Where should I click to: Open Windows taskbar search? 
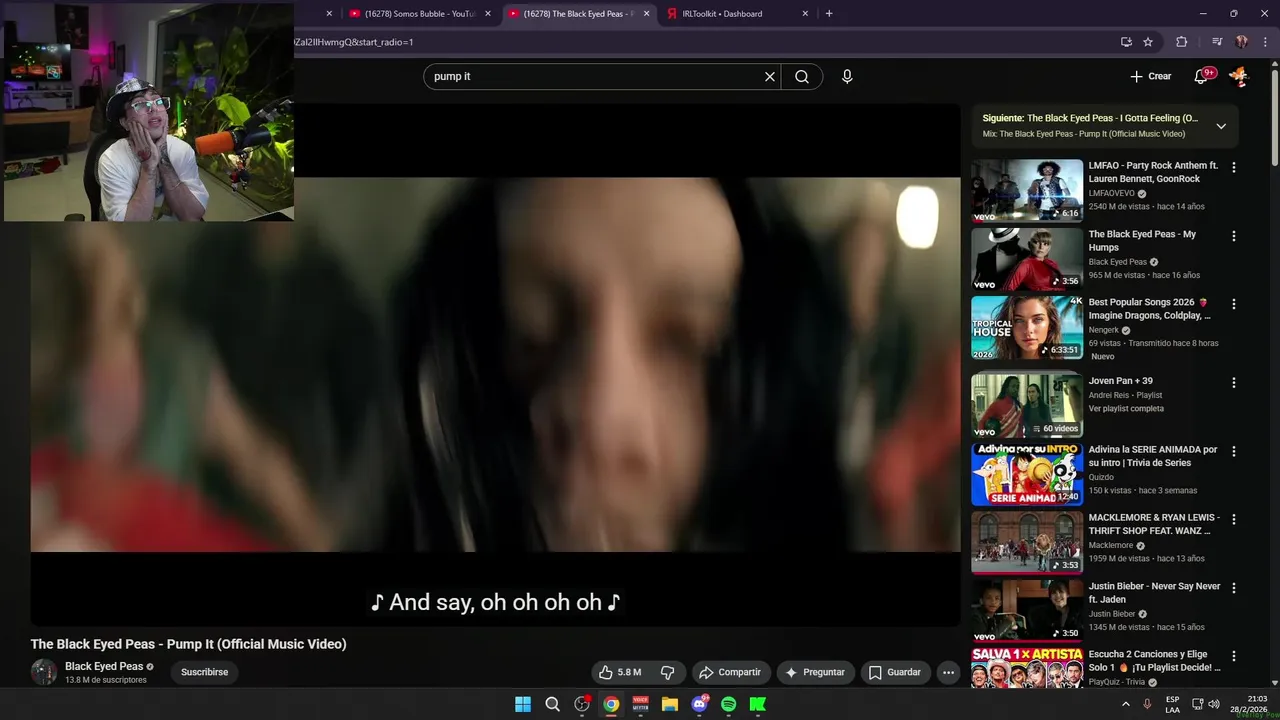click(552, 704)
